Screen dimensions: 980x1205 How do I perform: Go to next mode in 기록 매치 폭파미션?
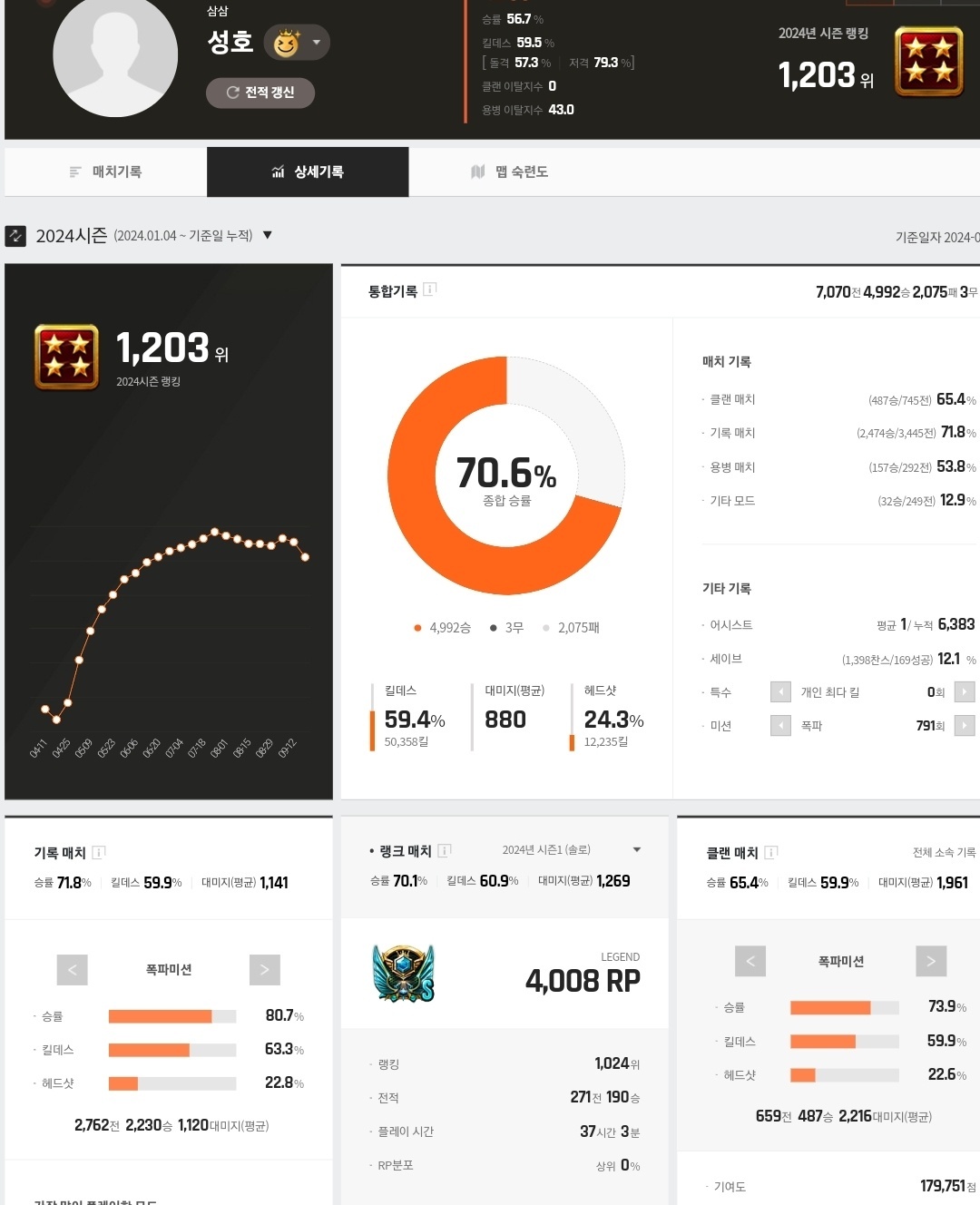tap(264, 969)
